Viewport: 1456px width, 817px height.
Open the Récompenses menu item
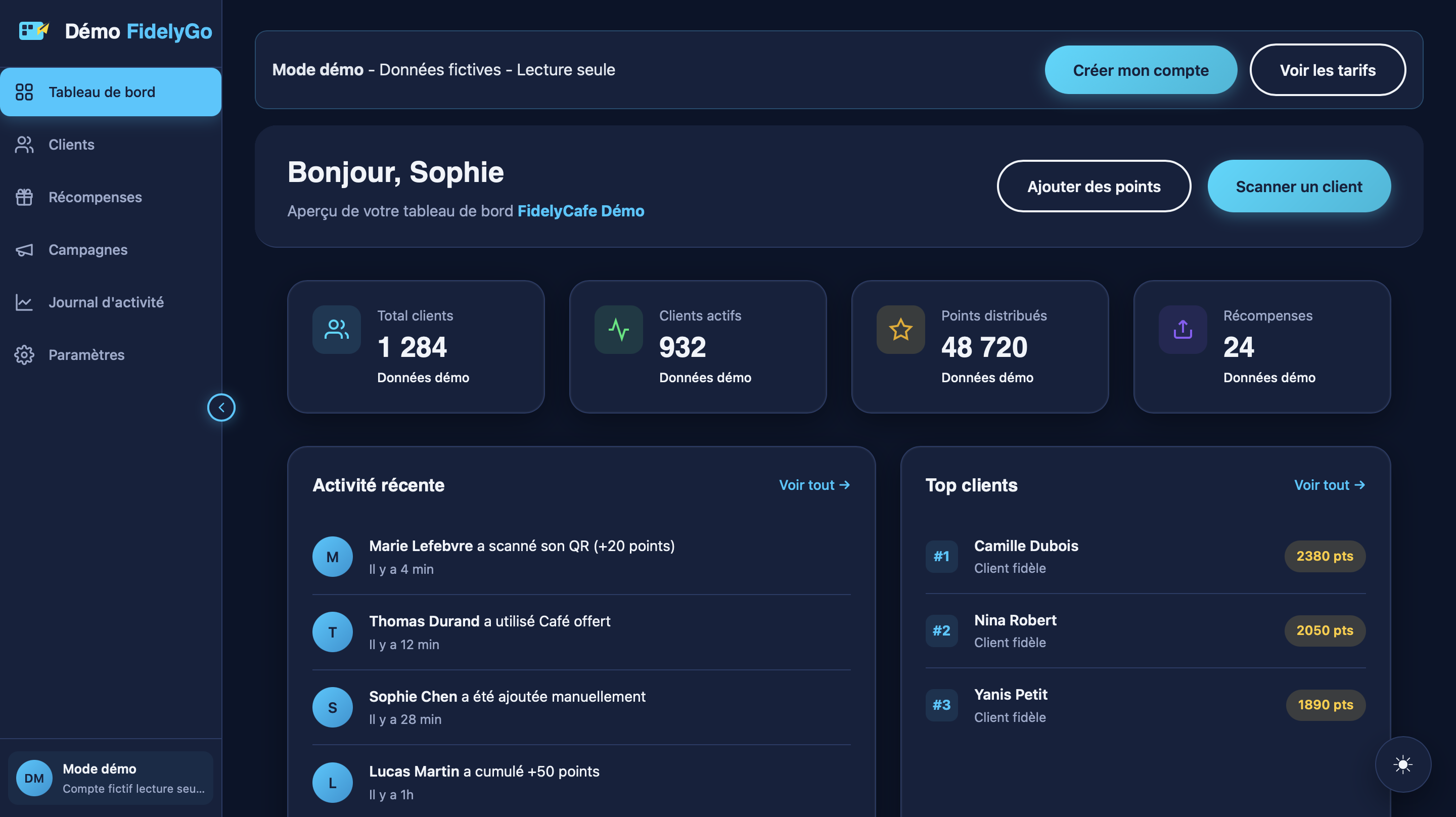point(111,197)
